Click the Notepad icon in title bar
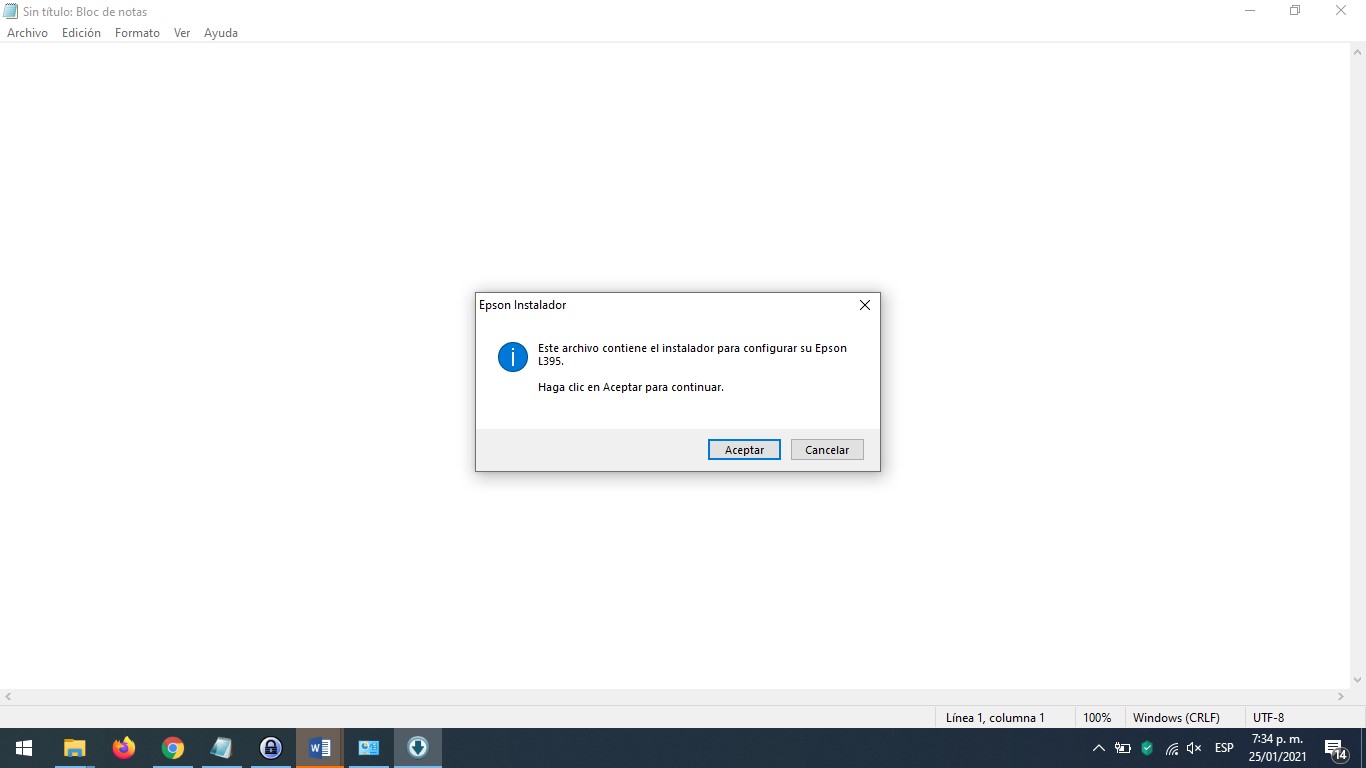Image resolution: width=1366 pixels, height=768 pixels. [x=11, y=11]
